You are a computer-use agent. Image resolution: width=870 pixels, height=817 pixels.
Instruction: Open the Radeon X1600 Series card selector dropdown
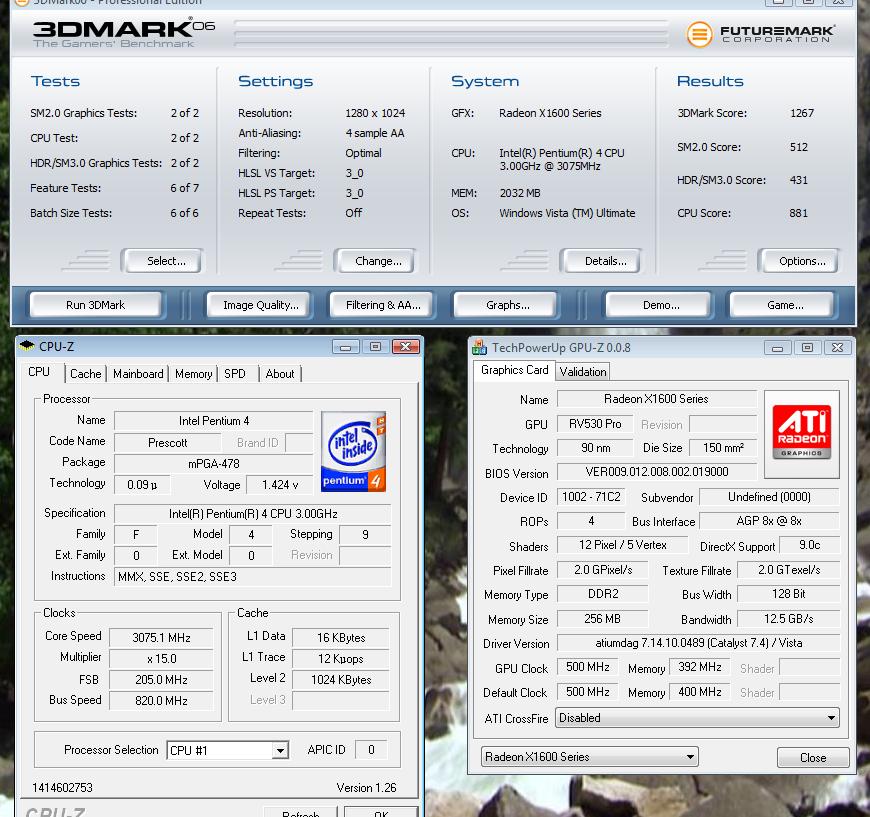[x=589, y=757]
